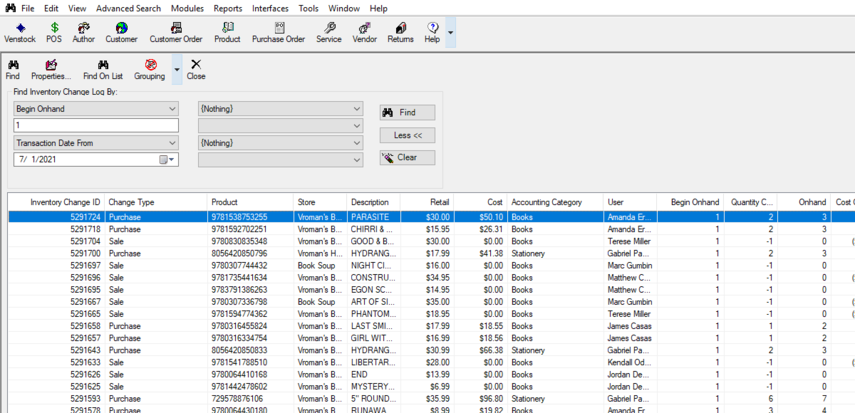This screenshot has width=855, height=413.
Task: Open the Customer toolbar icon
Action: coord(122,33)
